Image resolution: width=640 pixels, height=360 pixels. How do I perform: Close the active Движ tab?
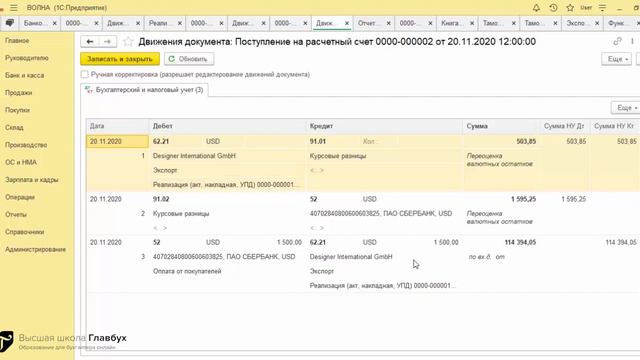pos(347,23)
